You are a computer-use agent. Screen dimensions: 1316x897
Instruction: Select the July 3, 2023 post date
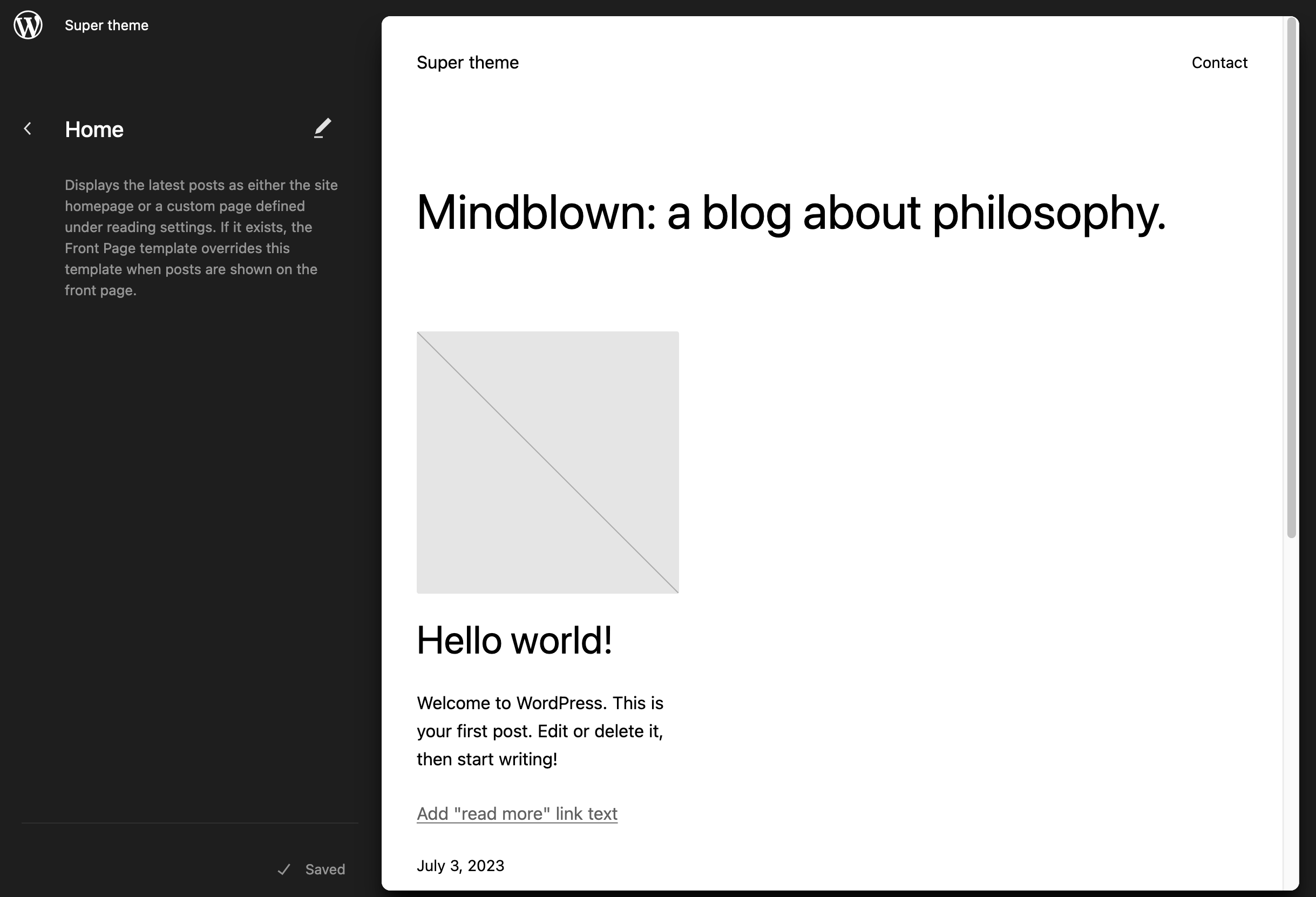point(460,865)
